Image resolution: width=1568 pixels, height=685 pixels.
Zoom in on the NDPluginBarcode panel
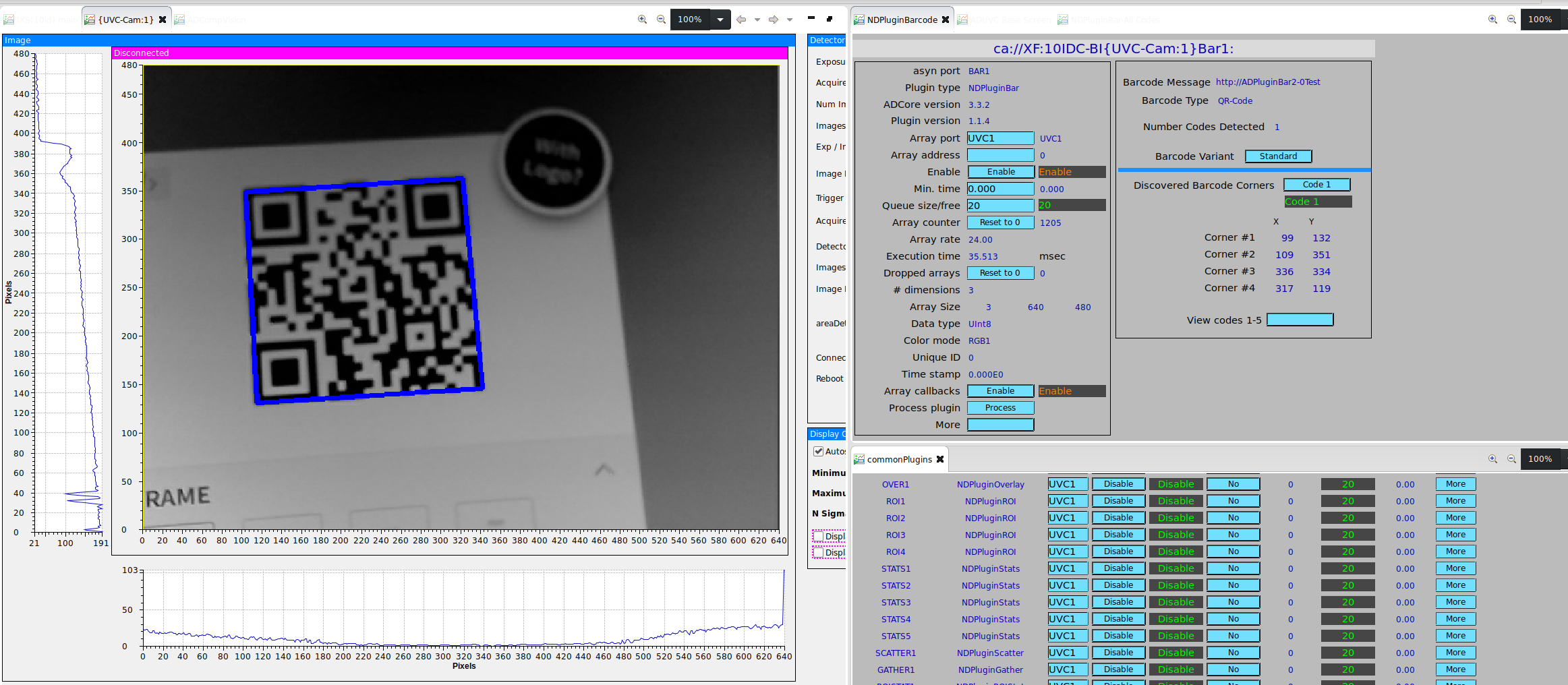(1492, 20)
